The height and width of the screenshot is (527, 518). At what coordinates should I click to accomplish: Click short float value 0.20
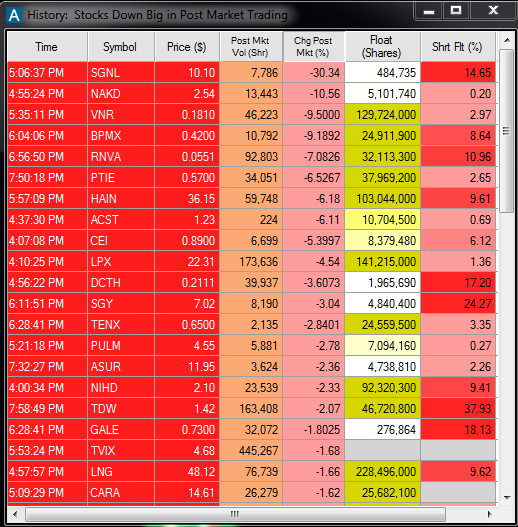[458, 93]
